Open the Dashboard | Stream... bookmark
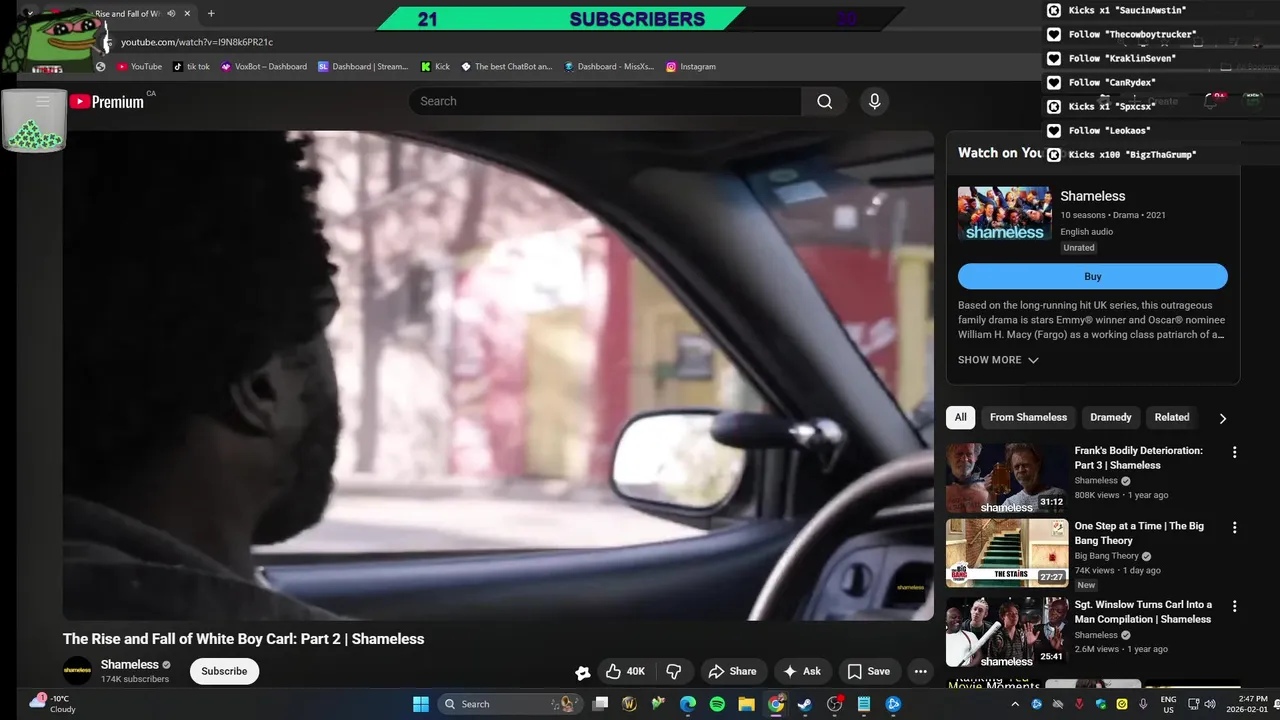Image resolution: width=1280 pixels, height=720 pixels. point(363,66)
